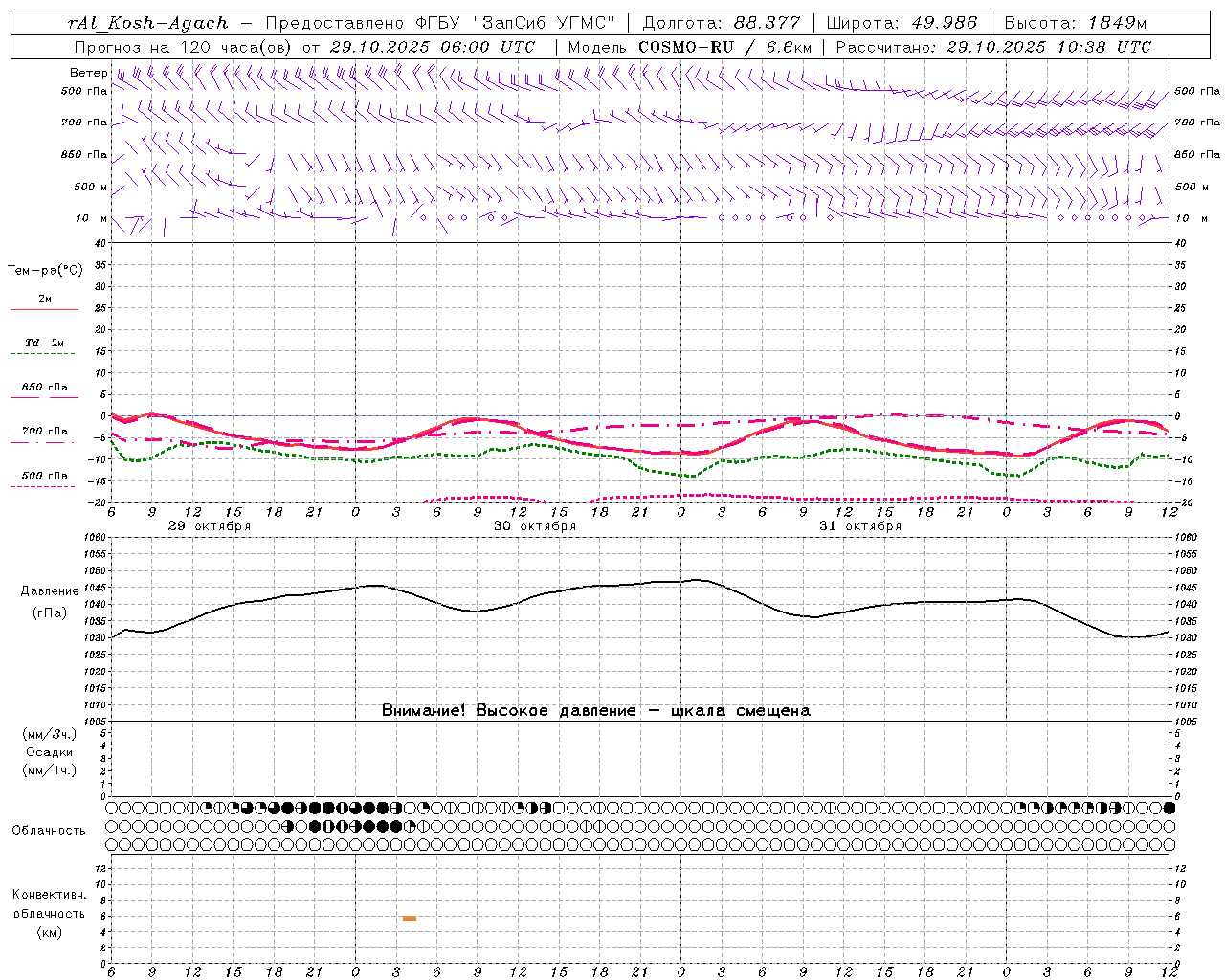Click the Тем-ра(°C) heading
The image size is (1225, 980).
[x=45, y=271]
